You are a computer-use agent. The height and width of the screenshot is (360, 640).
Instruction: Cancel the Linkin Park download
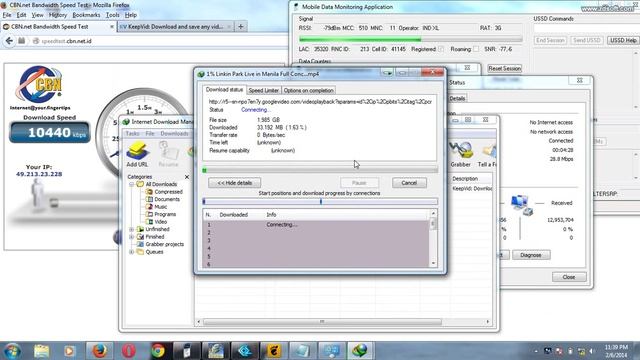coord(409,183)
